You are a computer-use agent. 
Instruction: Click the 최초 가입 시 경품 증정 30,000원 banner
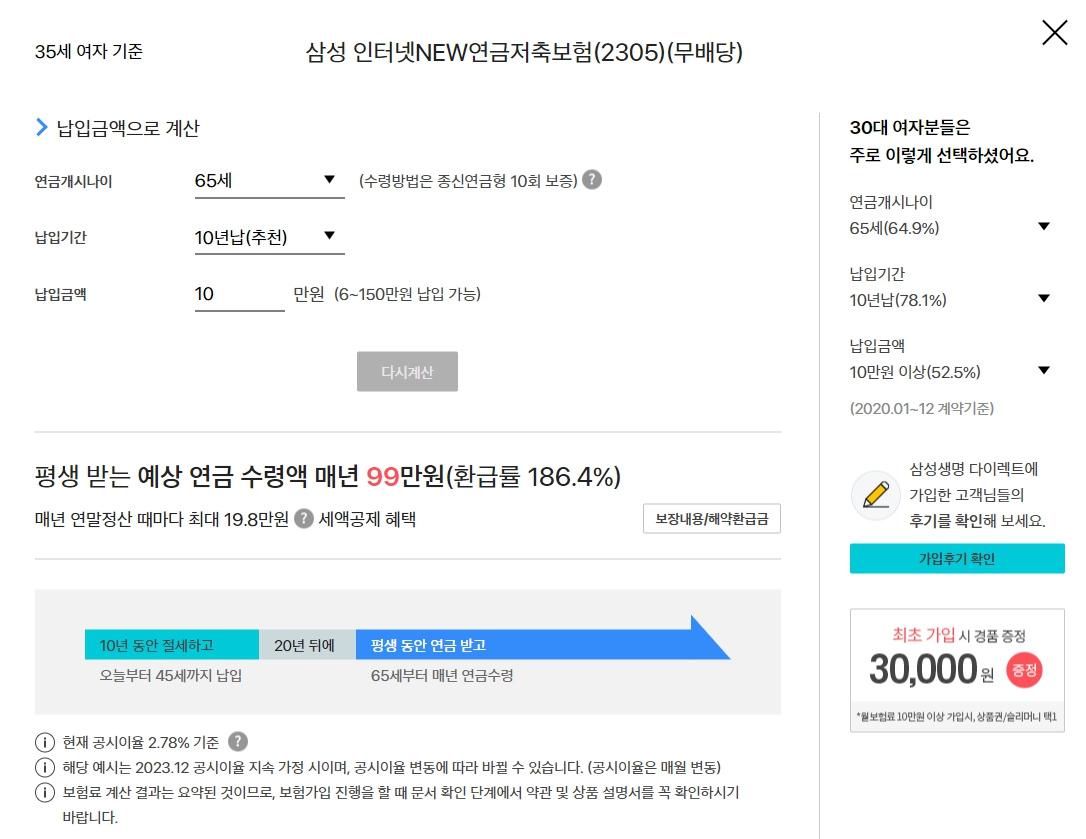956,670
